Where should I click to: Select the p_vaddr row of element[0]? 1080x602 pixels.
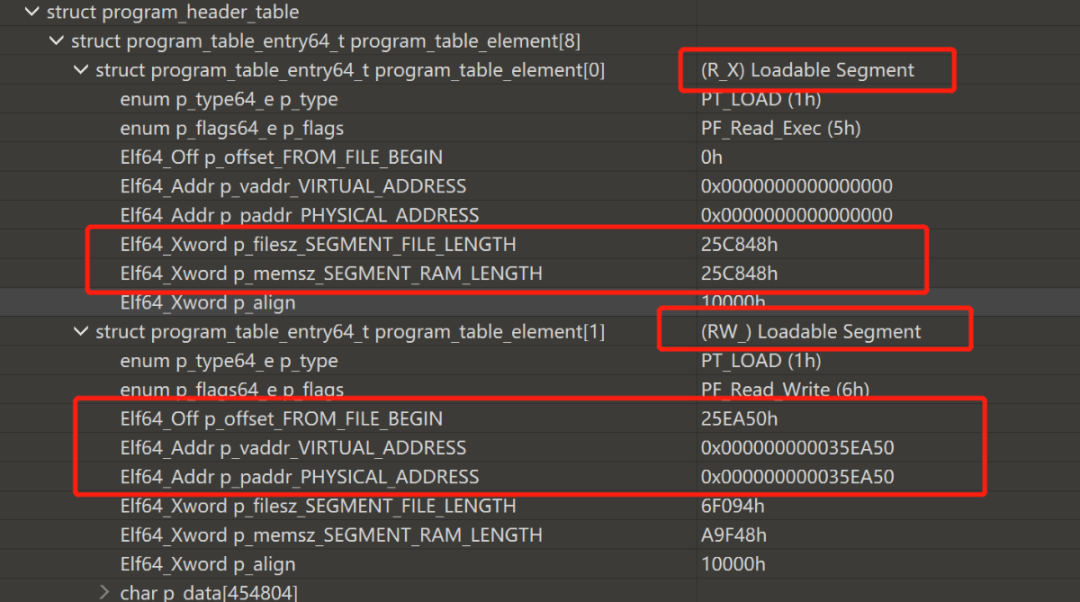coord(293,186)
